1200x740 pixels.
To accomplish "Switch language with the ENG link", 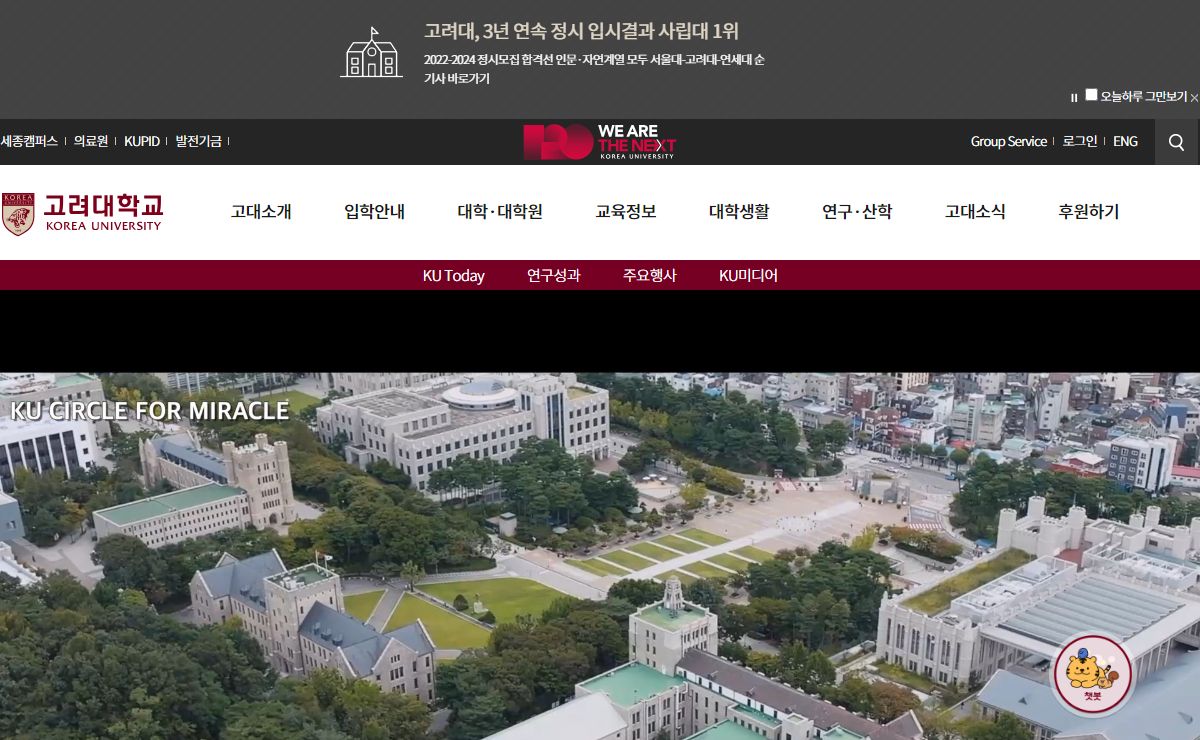I will point(1125,142).
